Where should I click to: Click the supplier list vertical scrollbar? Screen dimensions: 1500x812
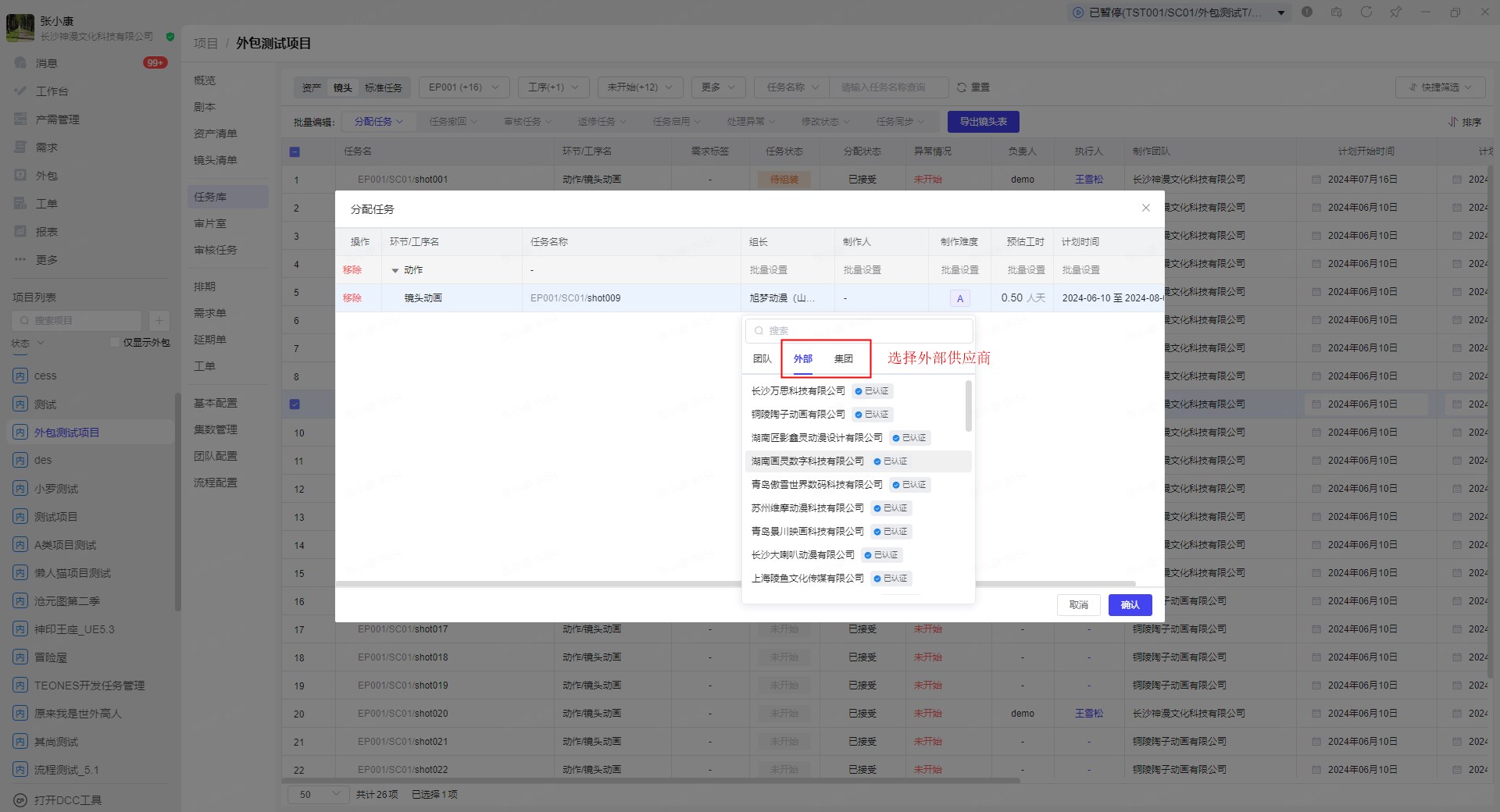(x=969, y=406)
